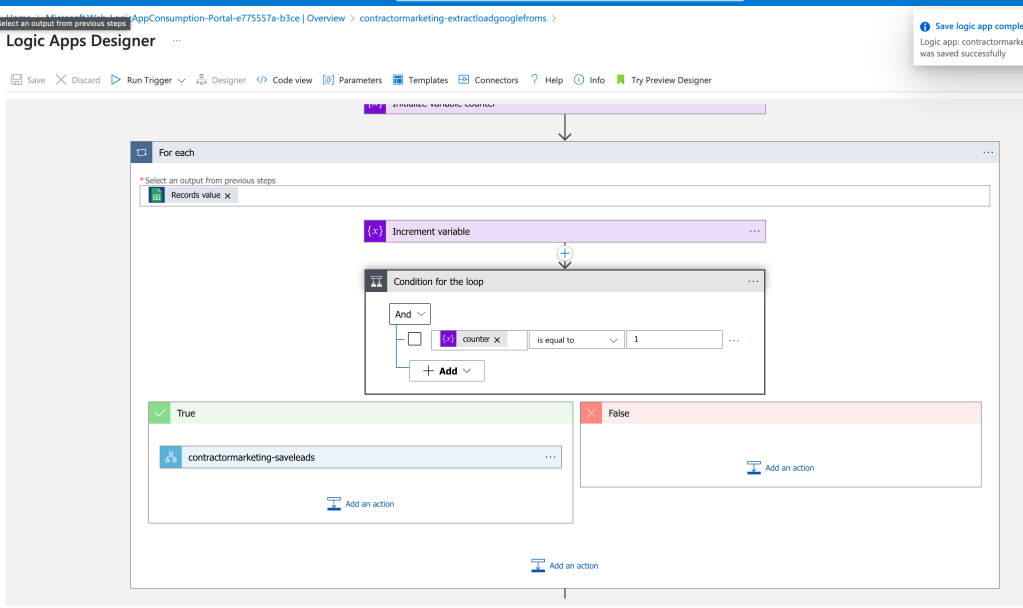Screen dimensions: 1023x608
Task: Click the True branch checkmark icon
Action: point(160,413)
